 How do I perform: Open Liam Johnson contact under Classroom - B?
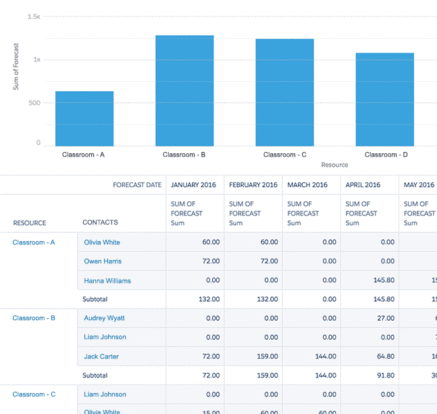click(105, 337)
